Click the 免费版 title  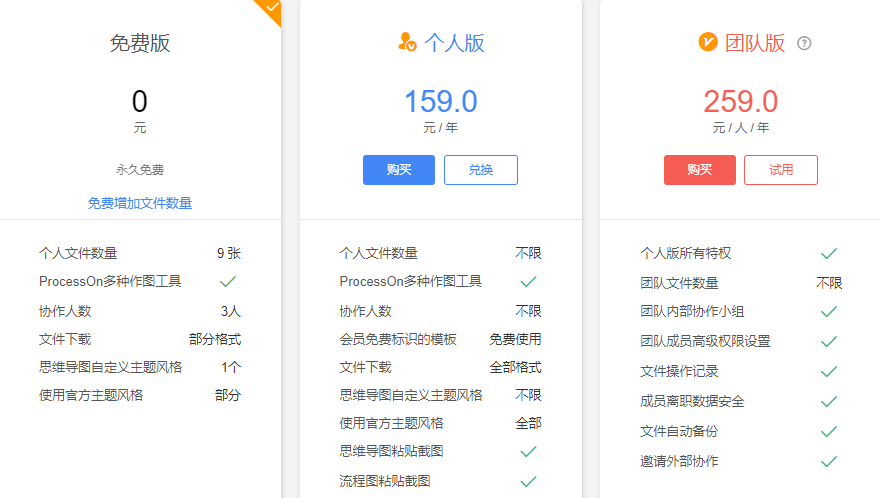pyautogui.click(x=140, y=43)
